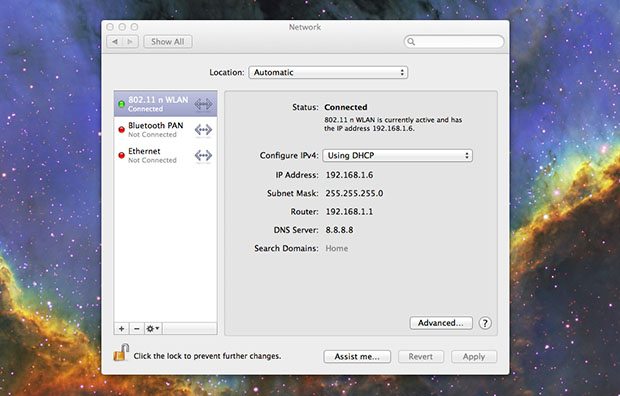Click Bluetooth PAN red status indicator
Viewport: 620px width, 396px height.
click(121, 130)
